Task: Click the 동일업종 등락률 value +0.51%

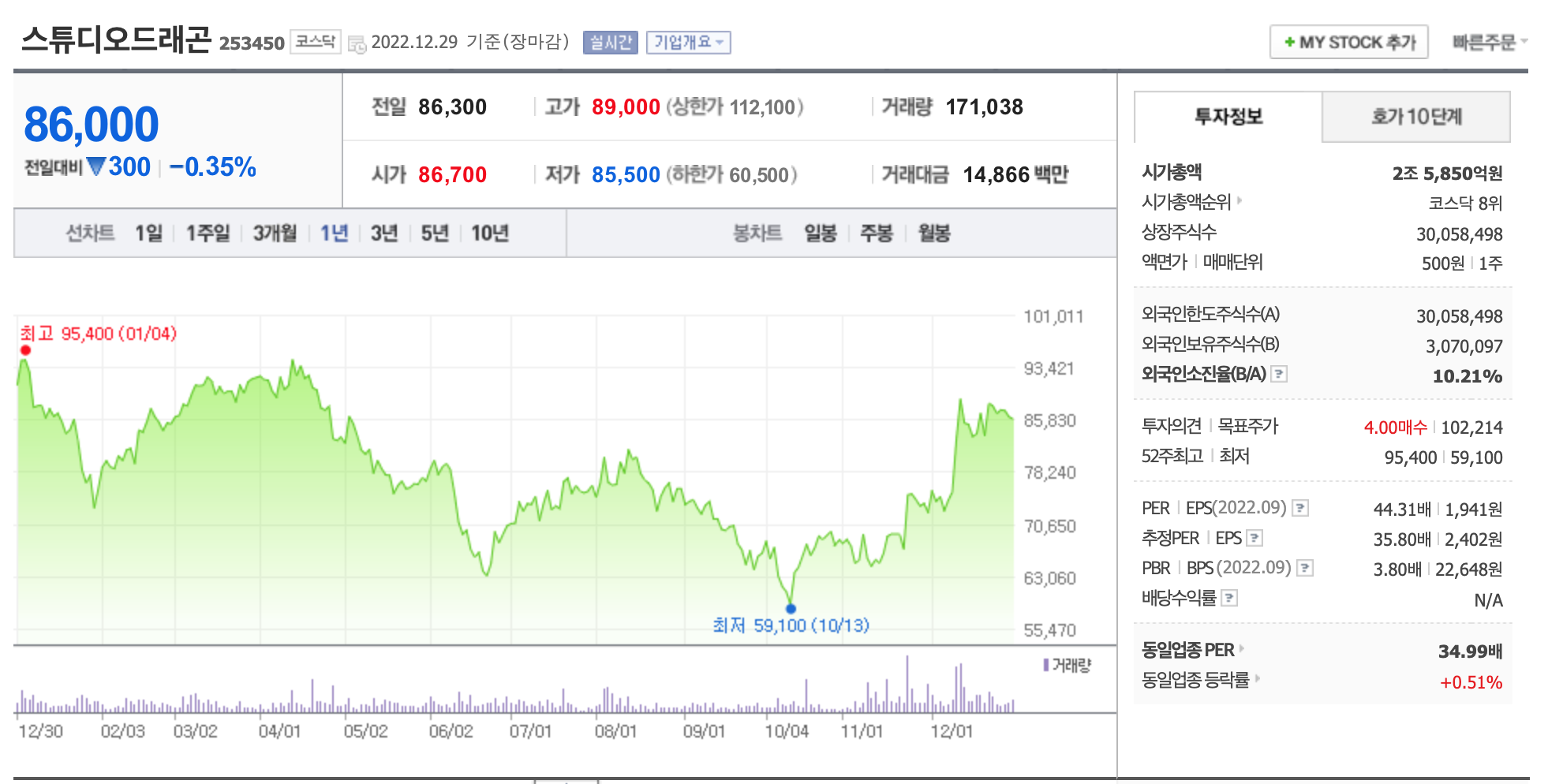Action: (1471, 682)
